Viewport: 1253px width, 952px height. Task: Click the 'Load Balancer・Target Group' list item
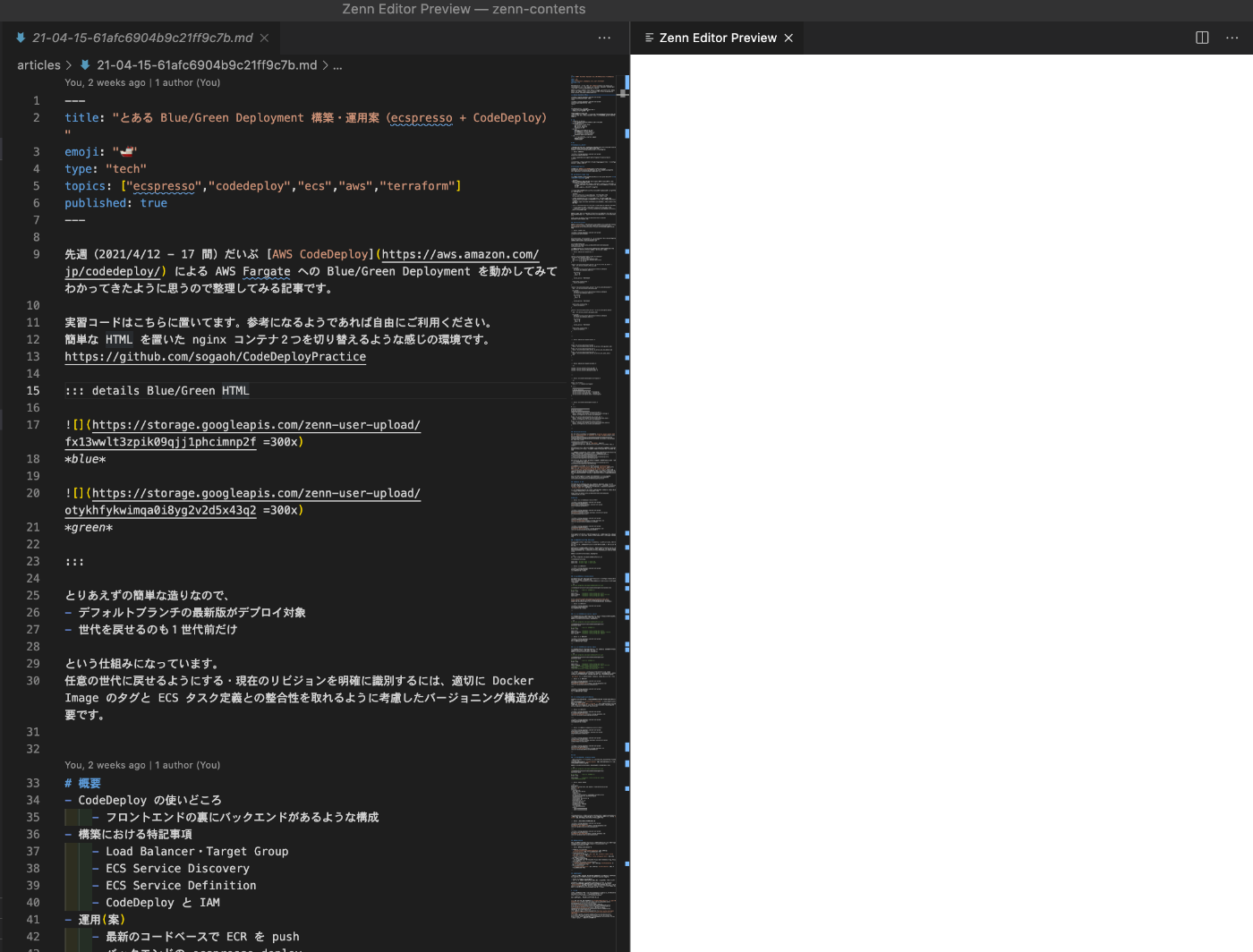click(197, 851)
